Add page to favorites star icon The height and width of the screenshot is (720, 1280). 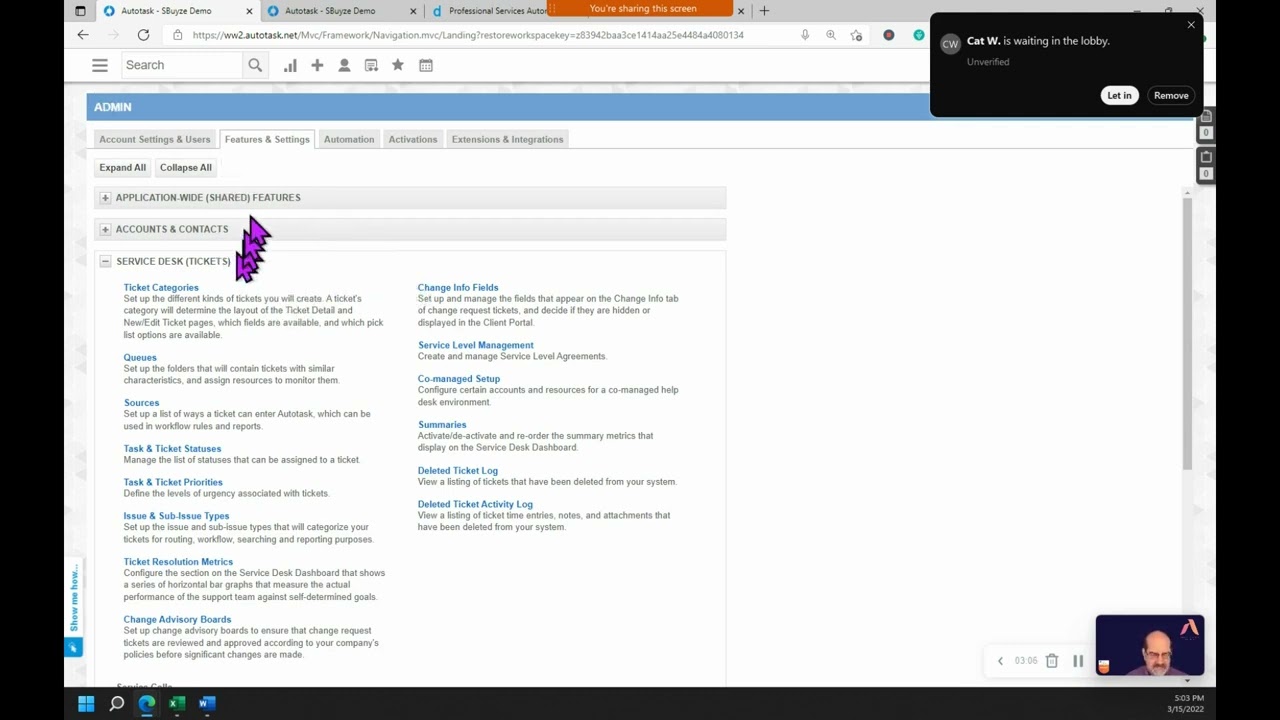tap(857, 35)
